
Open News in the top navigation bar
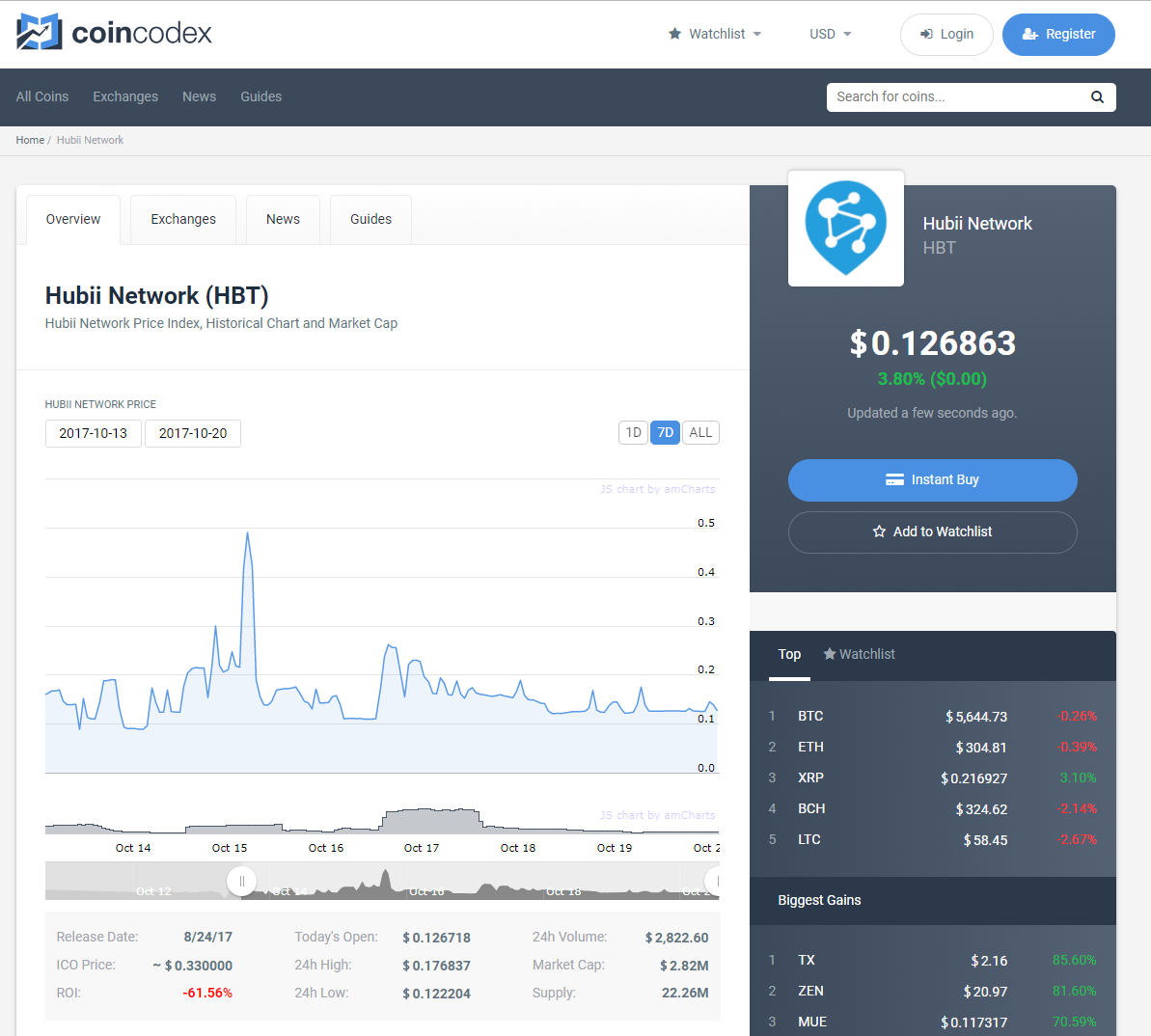[199, 96]
